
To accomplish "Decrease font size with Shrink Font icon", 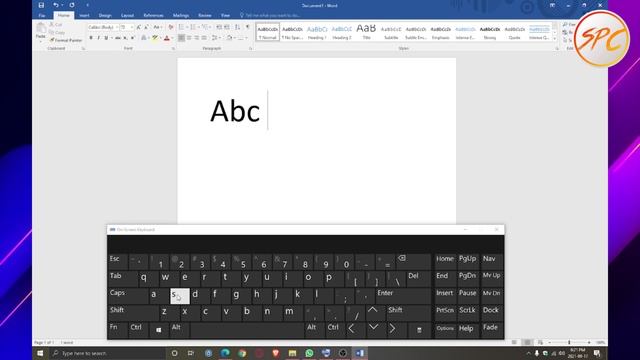I will (x=146, y=27).
